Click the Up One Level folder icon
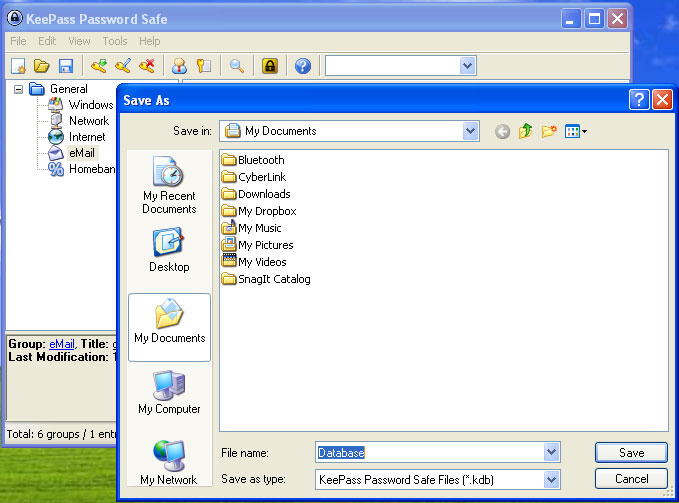679x503 pixels. 525,131
